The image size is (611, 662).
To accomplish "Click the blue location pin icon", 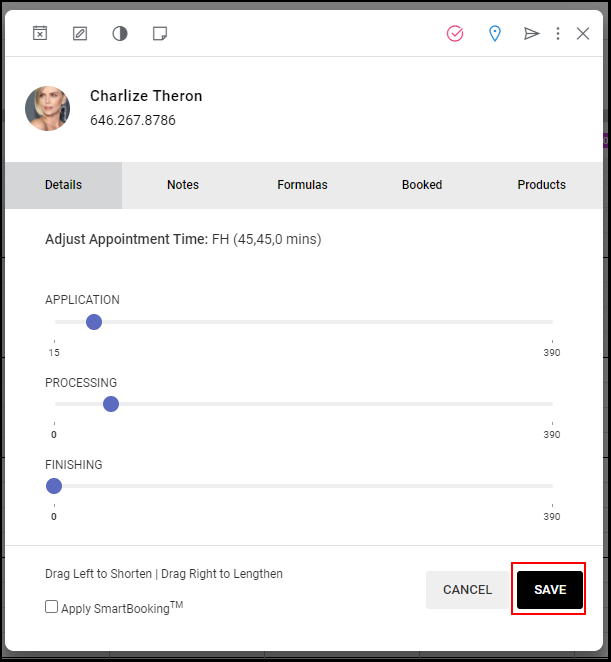I will [x=494, y=33].
